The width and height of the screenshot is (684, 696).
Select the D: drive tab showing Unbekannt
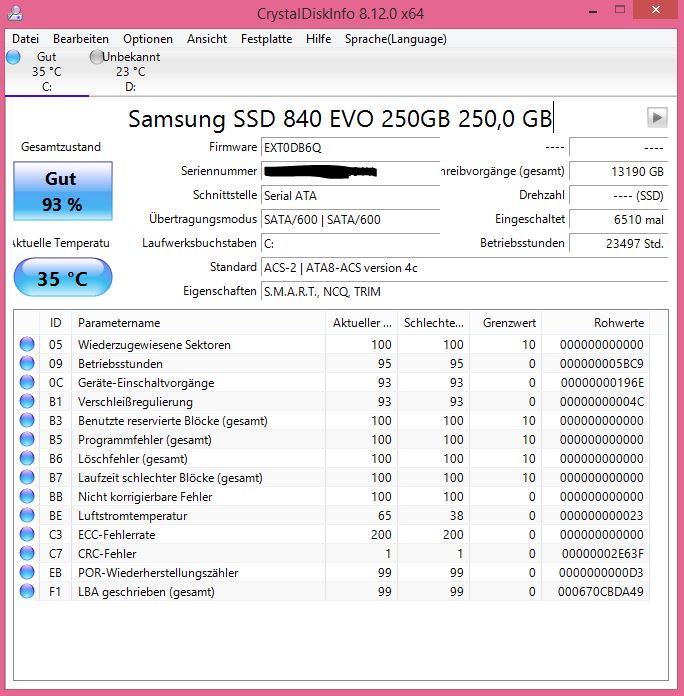pos(130,71)
